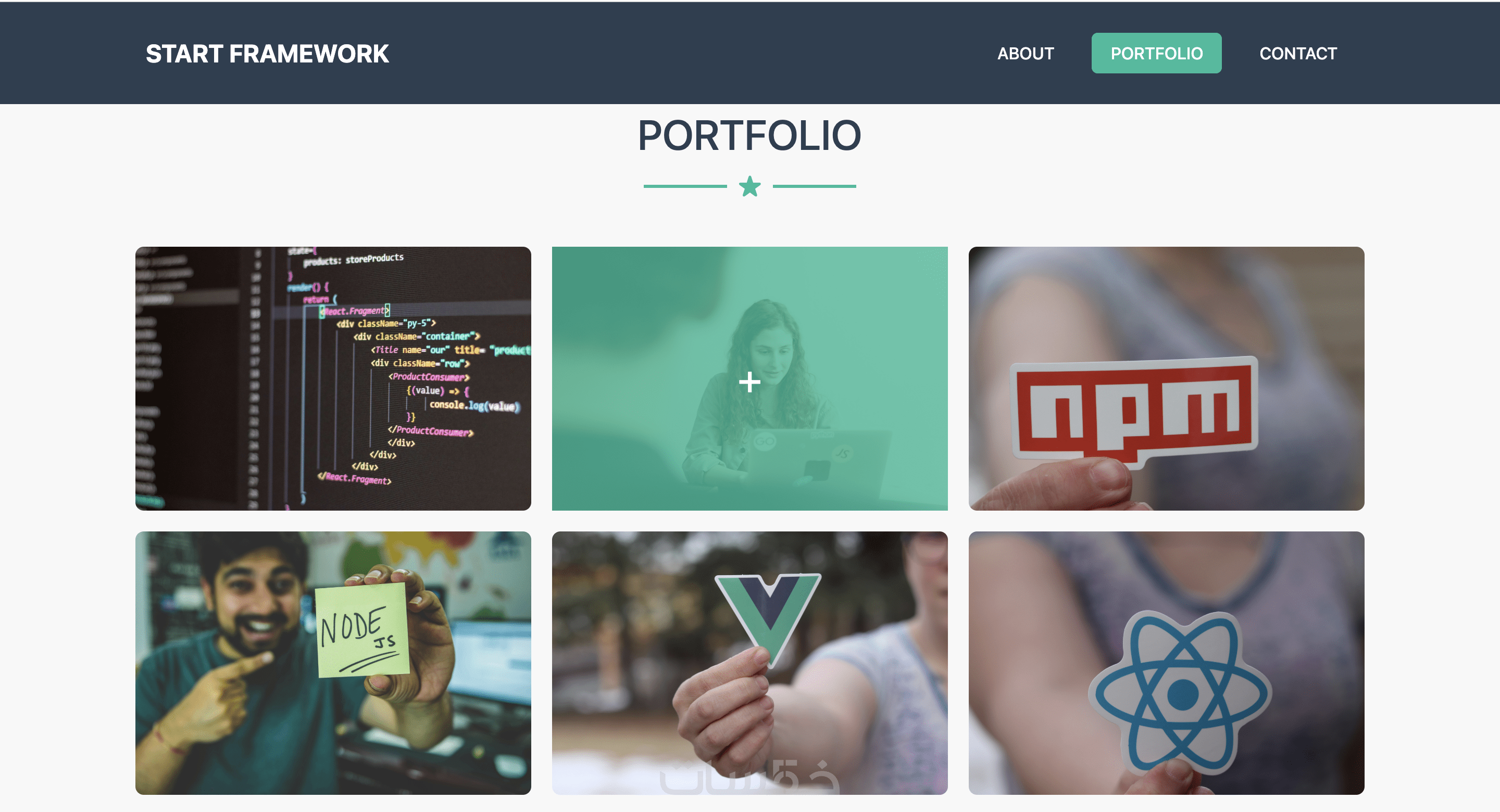
Task: Click the divider line left of the star
Action: point(685,186)
